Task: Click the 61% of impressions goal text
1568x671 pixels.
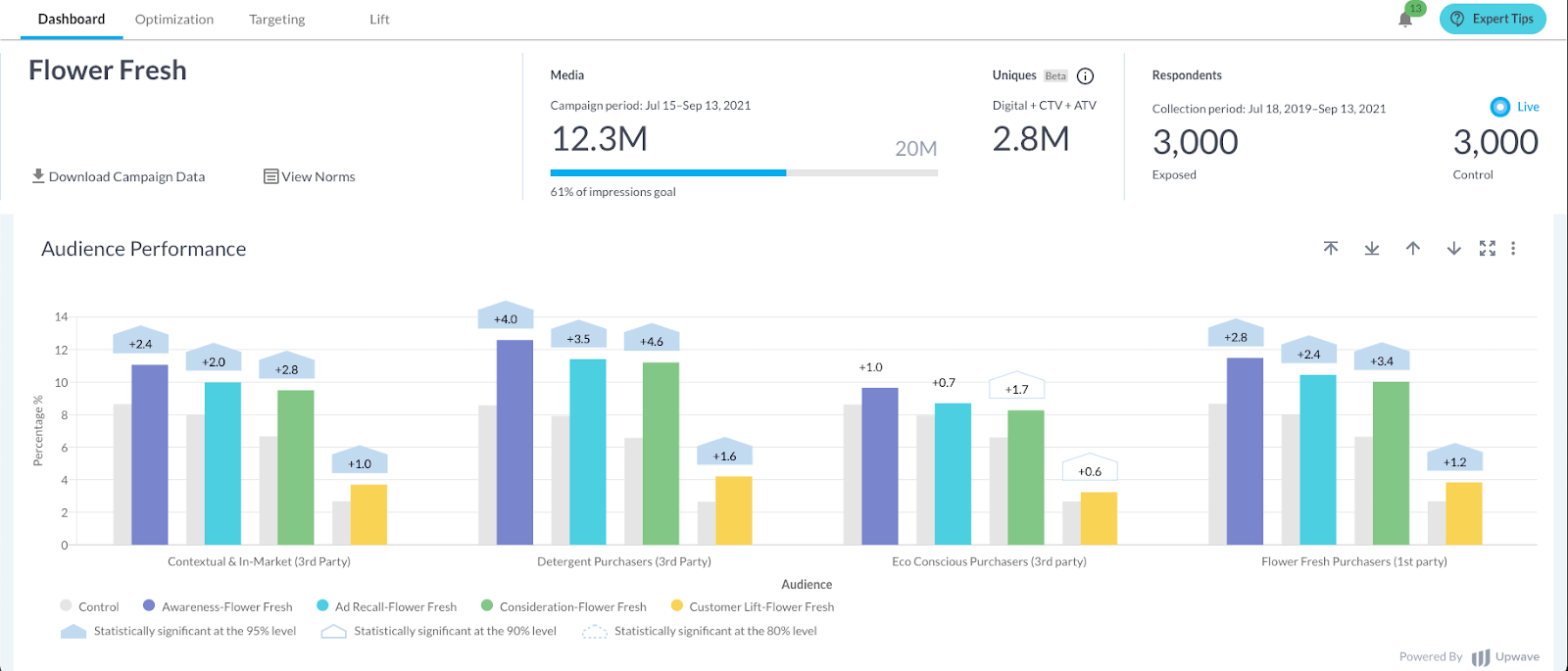Action: point(613,192)
